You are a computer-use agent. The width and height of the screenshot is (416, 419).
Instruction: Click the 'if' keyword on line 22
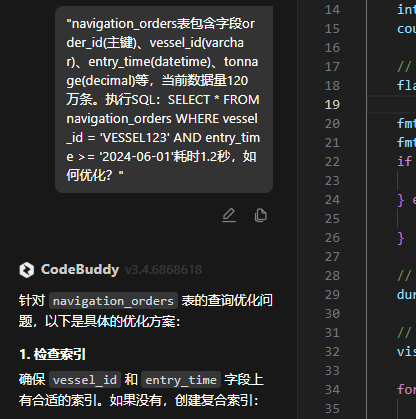(404, 162)
